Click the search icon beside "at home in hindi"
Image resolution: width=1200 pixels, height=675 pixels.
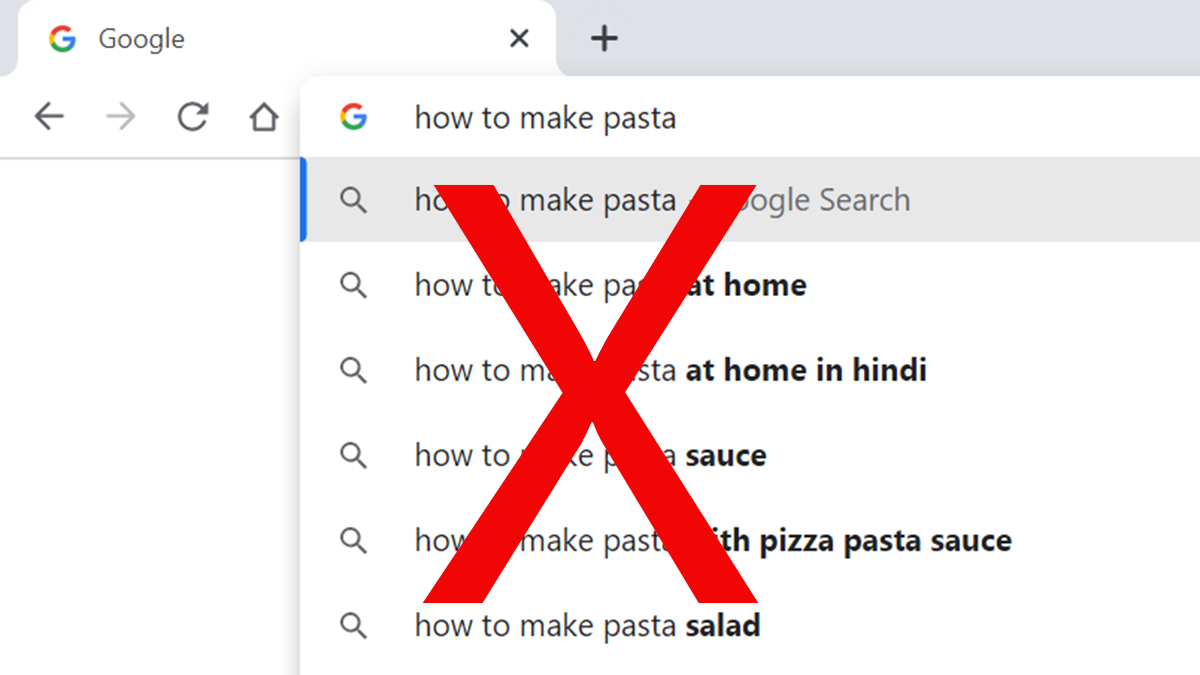click(353, 371)
